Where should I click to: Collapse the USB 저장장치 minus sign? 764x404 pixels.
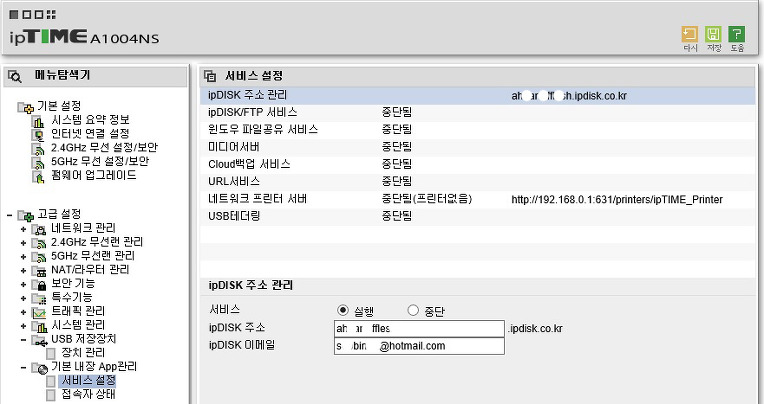[x=23, y=340]
